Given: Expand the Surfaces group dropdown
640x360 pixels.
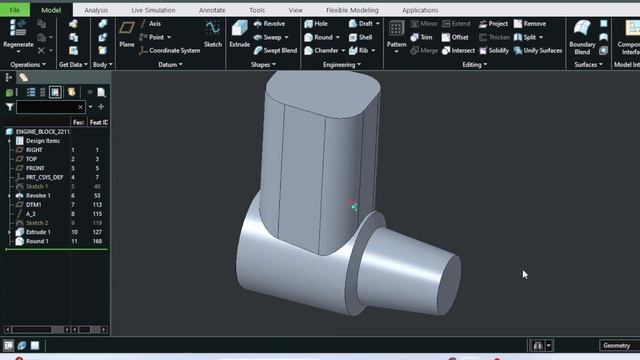Looking at the screenshot, I should (x=588, y=64).
